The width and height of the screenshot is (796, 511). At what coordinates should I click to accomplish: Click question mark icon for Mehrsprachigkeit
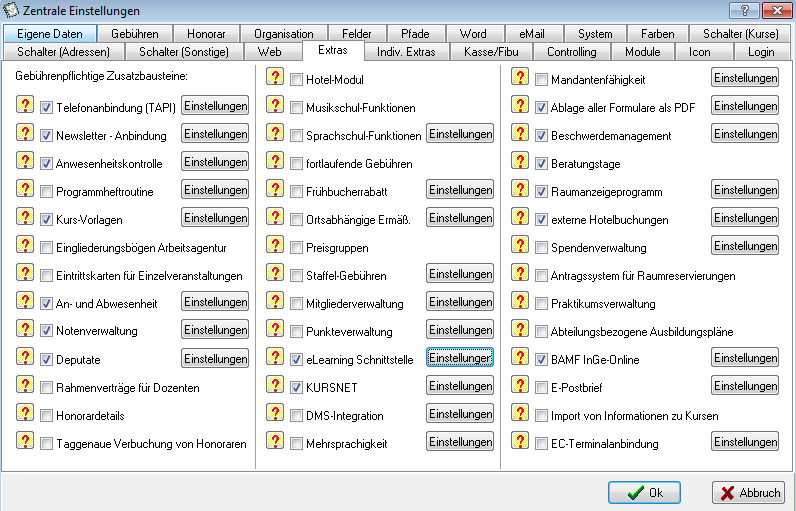pyautogui.click(x=275, y=440)
